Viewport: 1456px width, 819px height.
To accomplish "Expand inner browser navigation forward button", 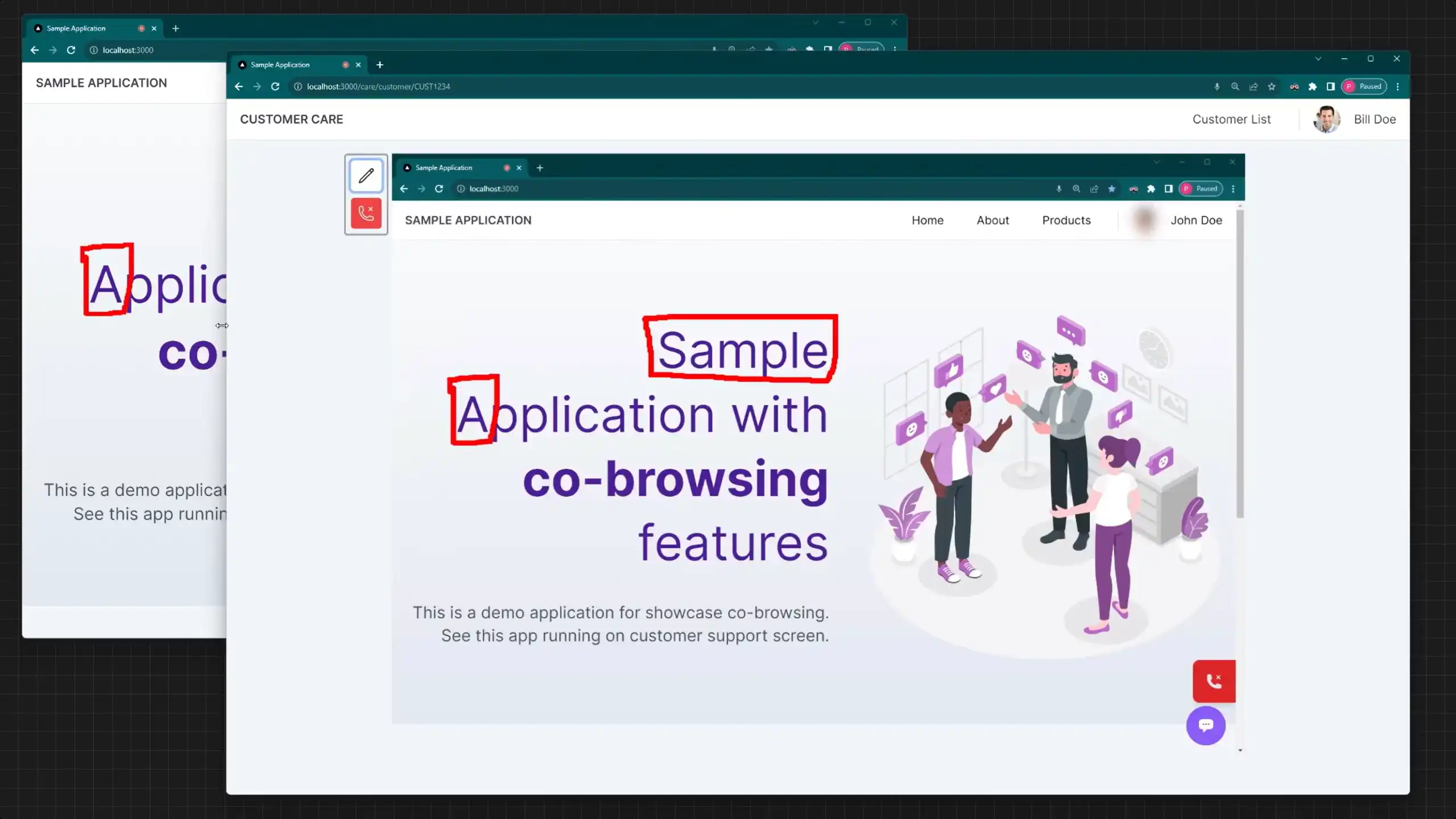I will tap(421, 189).
